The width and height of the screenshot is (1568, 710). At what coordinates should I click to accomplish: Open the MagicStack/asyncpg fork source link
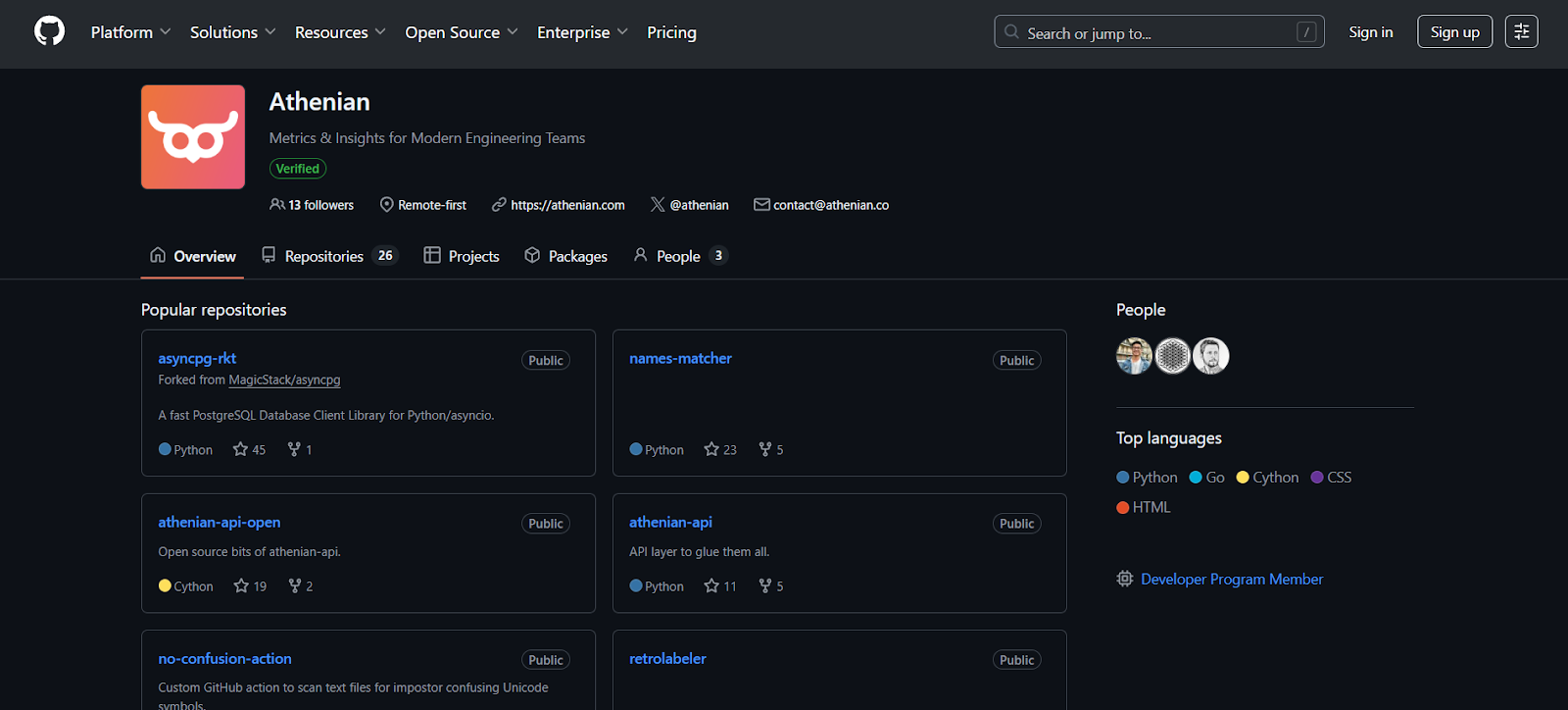(x=284, y=380)
